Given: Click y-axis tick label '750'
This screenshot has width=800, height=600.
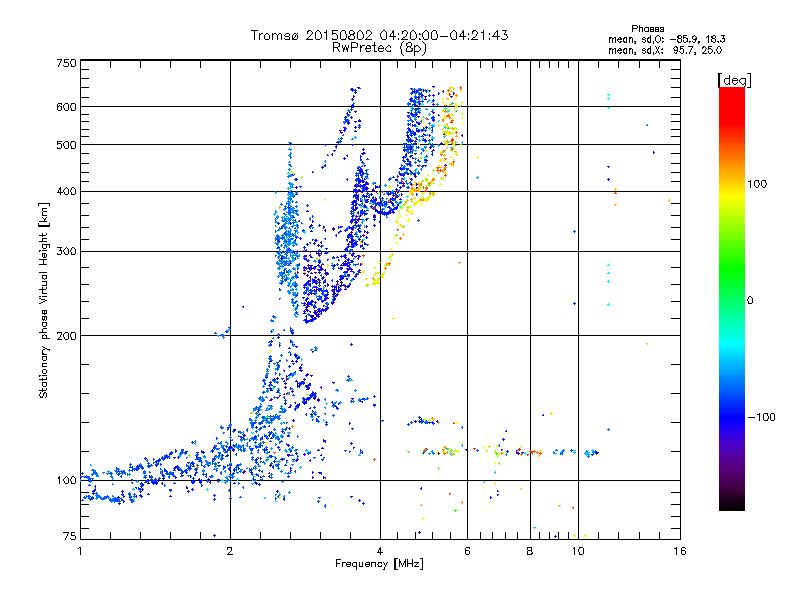Looking at the screenshot, I should click(x=66, y=63).
